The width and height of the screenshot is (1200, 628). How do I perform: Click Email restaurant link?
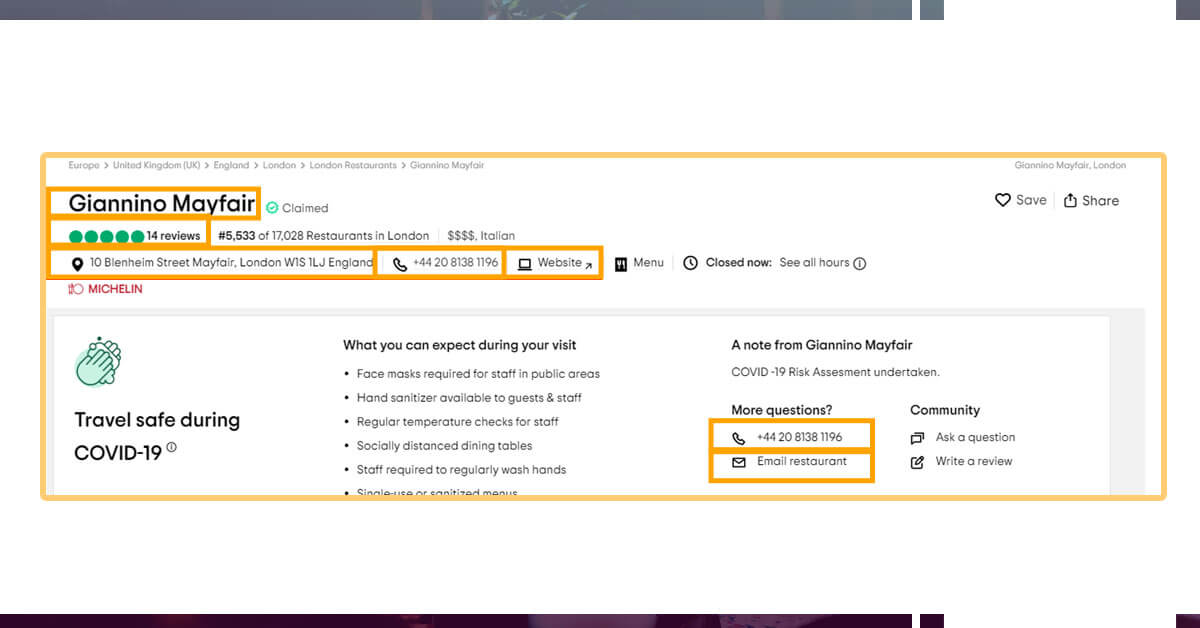pos(801,461)
